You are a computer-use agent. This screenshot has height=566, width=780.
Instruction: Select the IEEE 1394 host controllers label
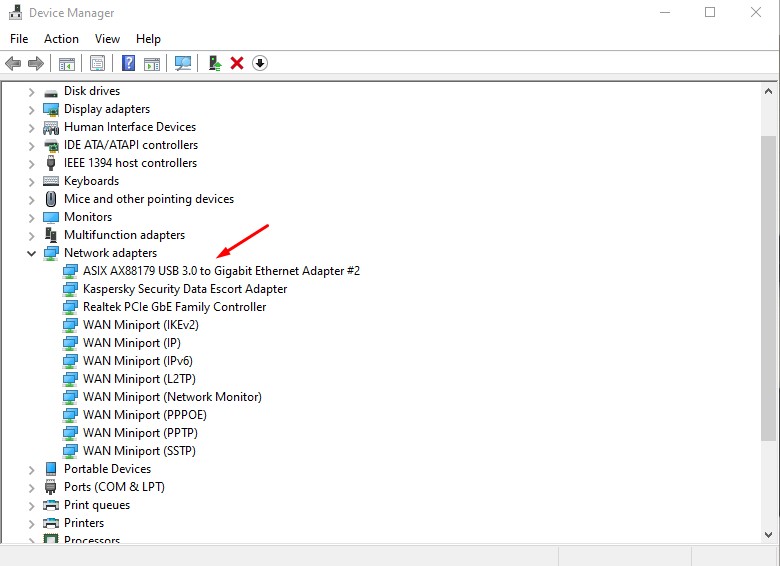tap(130, 163)
